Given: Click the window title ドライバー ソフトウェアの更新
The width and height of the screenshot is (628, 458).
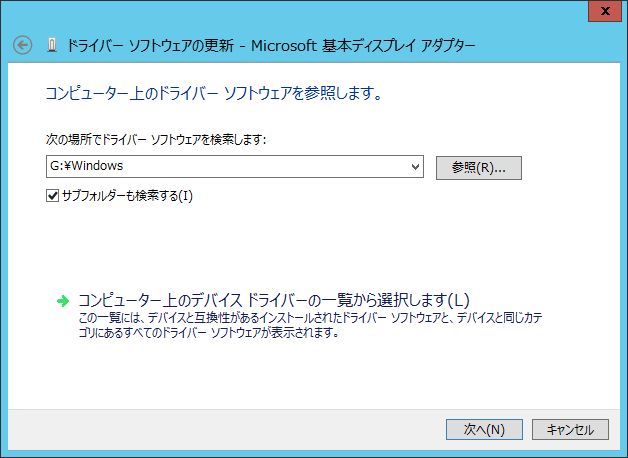Looking at the screenshot, I should 150,45.
